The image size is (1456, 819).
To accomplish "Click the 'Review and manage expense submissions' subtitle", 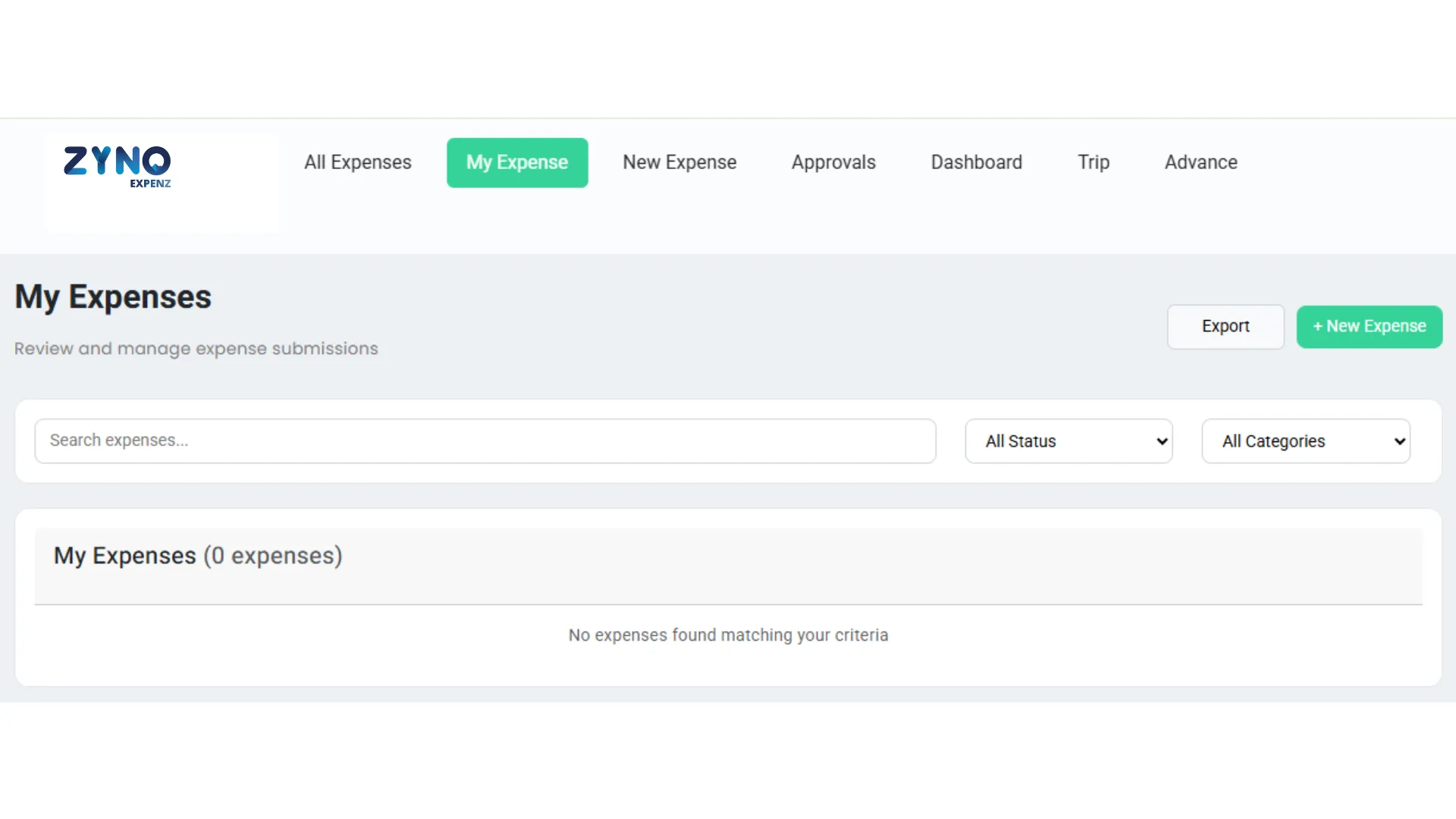I will point(196,349).
